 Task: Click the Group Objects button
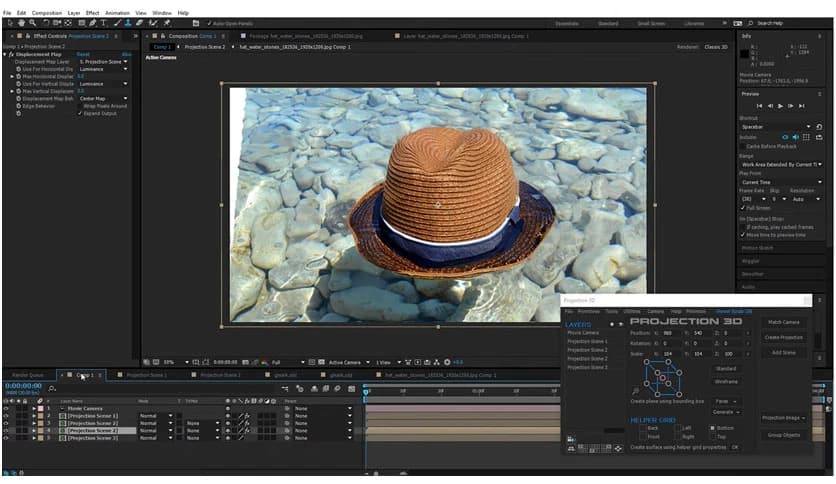pos(783,435)
